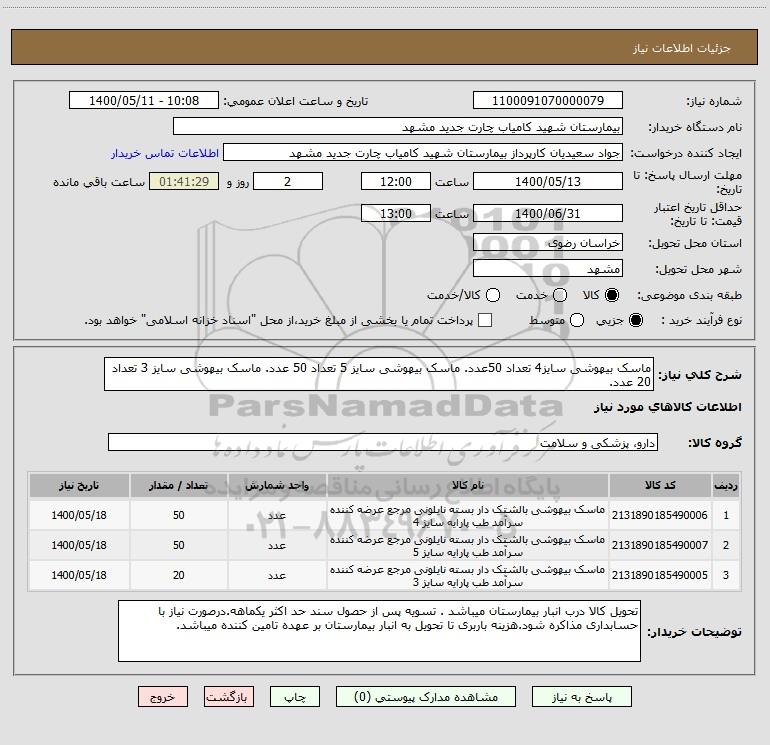
Task: Click quantity 20 in row 3
Action: coord(178,575)
